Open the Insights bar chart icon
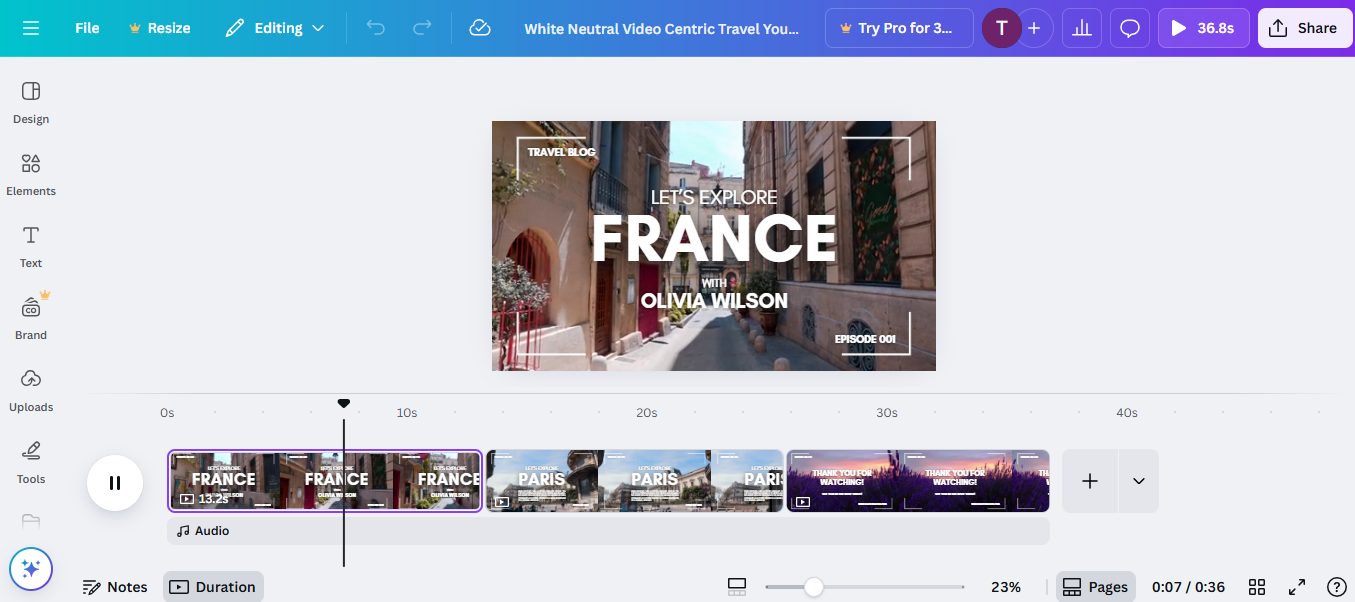This screenshot has width=1355, height=602. [x=1081, y=28]
